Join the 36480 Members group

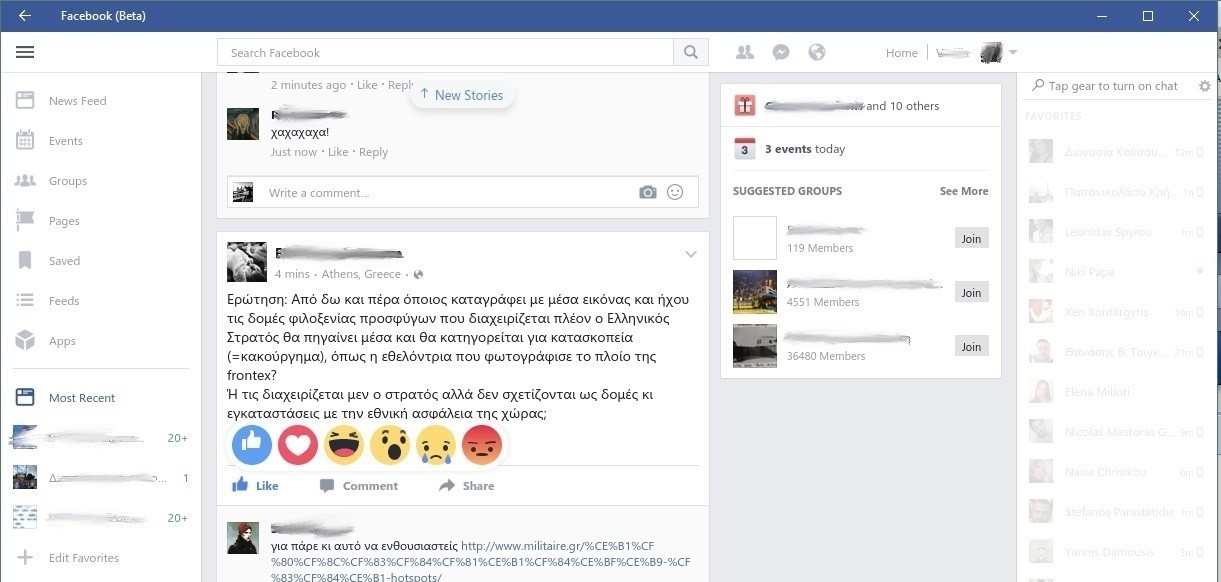[x=971, y=347]
